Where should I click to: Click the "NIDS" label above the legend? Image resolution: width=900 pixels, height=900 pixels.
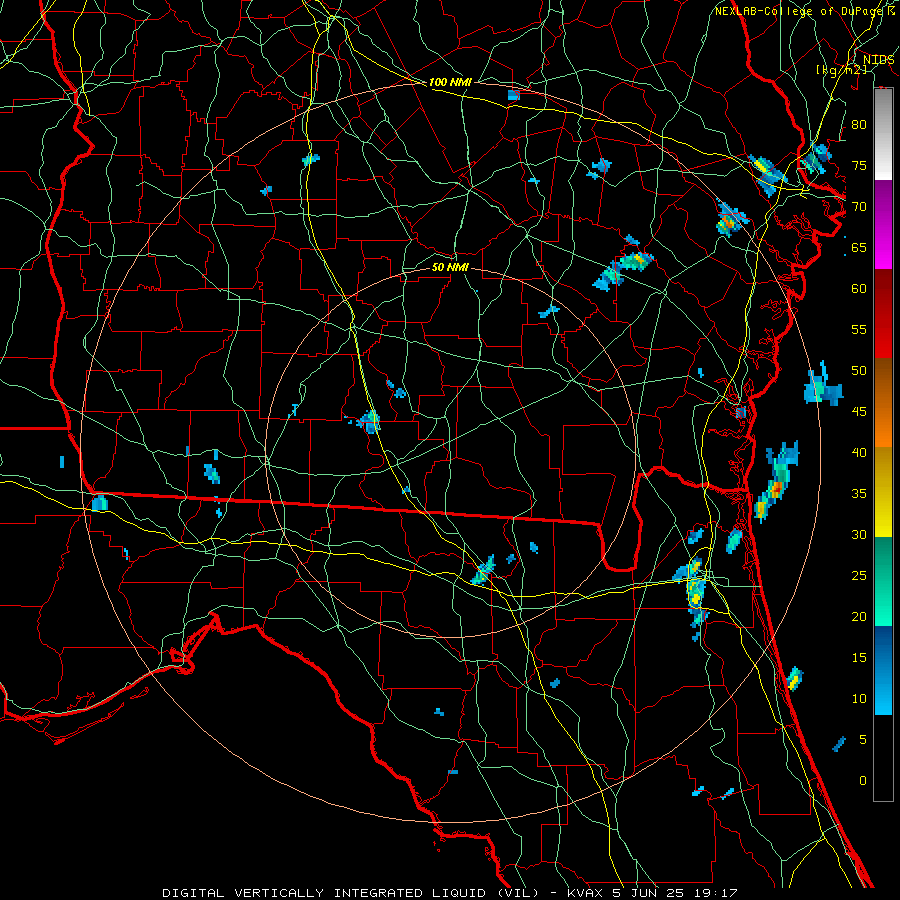tap(878, 60)
